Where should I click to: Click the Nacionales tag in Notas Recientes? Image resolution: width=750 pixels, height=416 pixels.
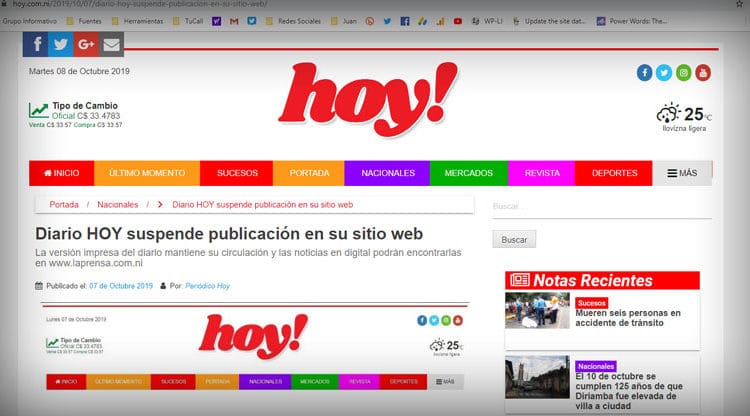coord(596,366)
